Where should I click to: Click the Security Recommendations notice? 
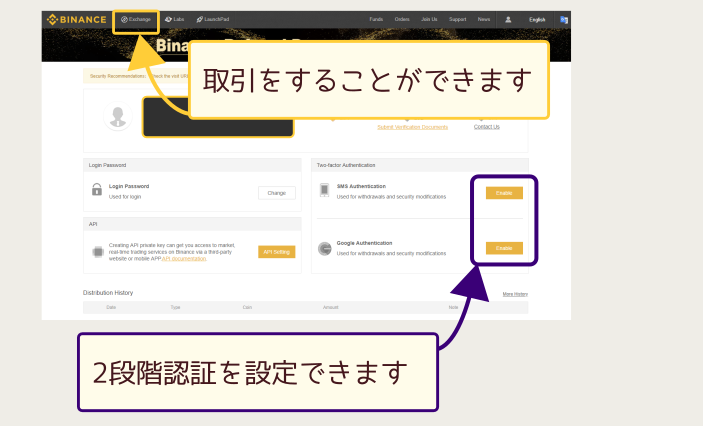coord(136,76)
